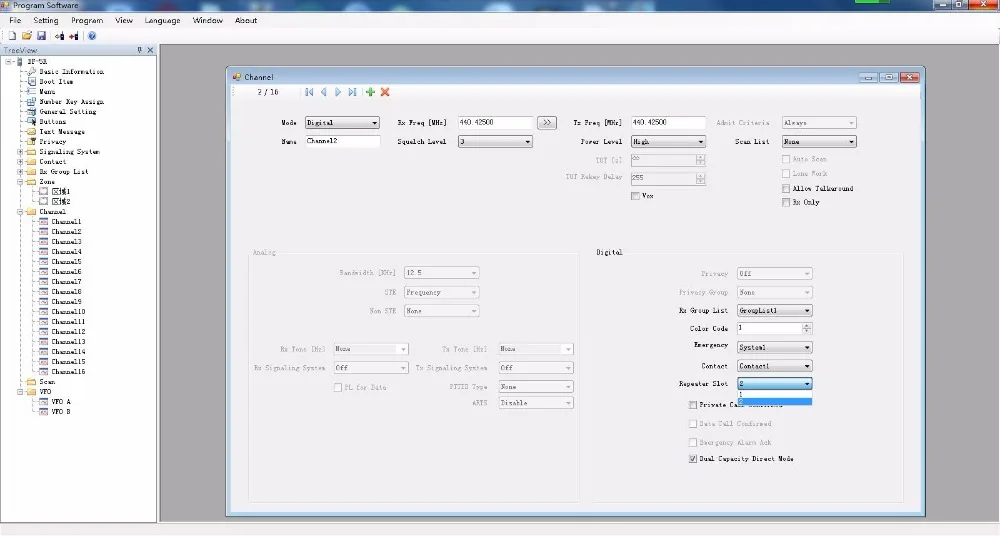Screen dimensions: 1000x536
Task: Expand Rx Group List tree node
Action: [20, 172]
